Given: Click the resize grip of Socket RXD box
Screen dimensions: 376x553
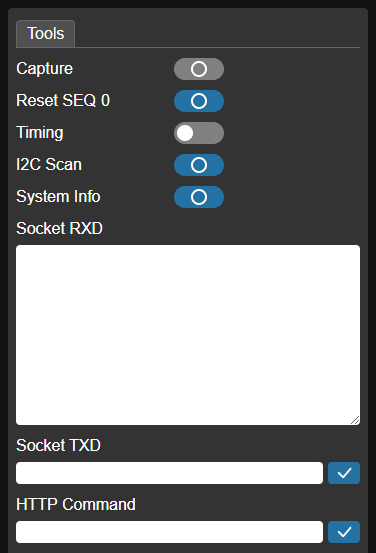Looking at the screenshot, I should coord(355,420).
